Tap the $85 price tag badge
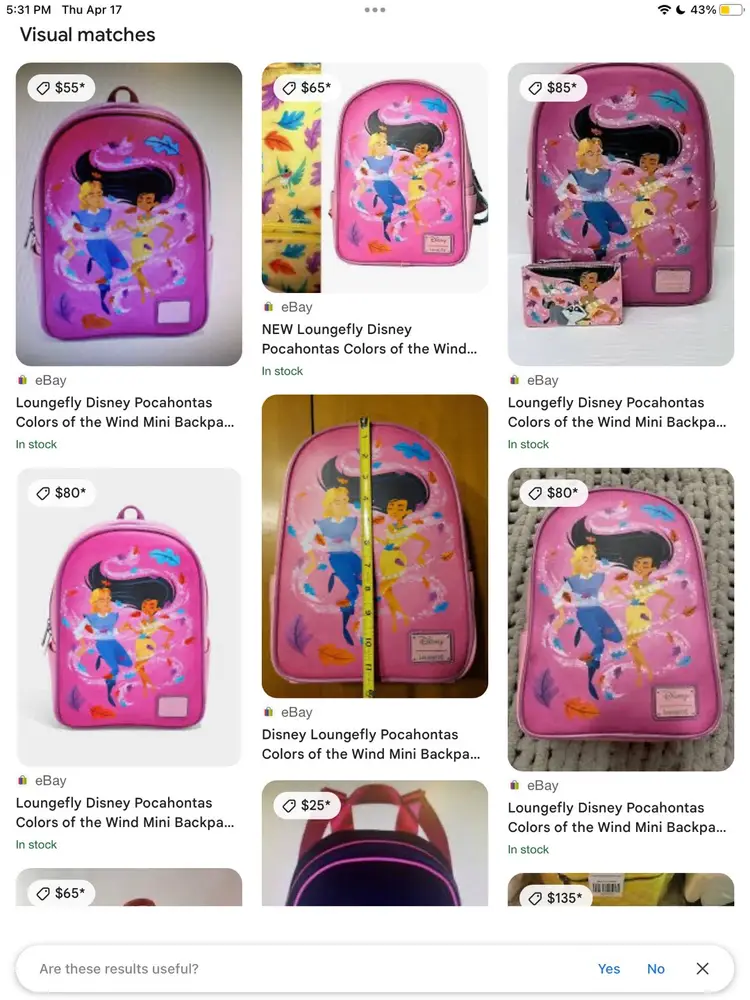The height and width of the screenshot is (1000, 750). tap(553, 87)
